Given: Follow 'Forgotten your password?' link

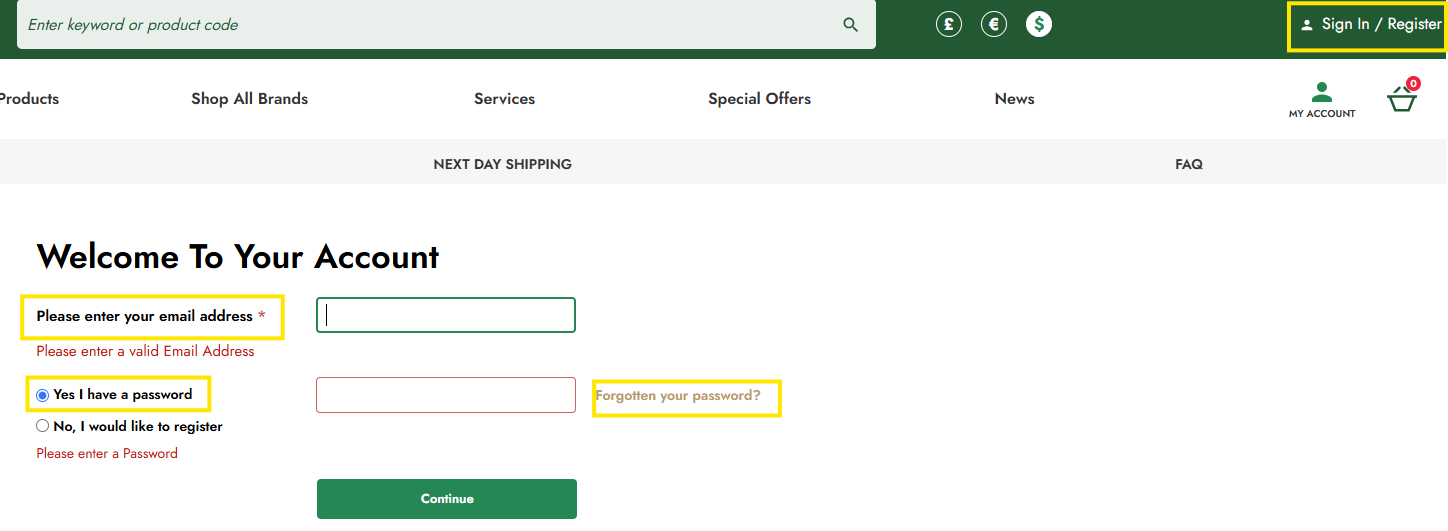Looking at the screenshot, I should 678,396.
